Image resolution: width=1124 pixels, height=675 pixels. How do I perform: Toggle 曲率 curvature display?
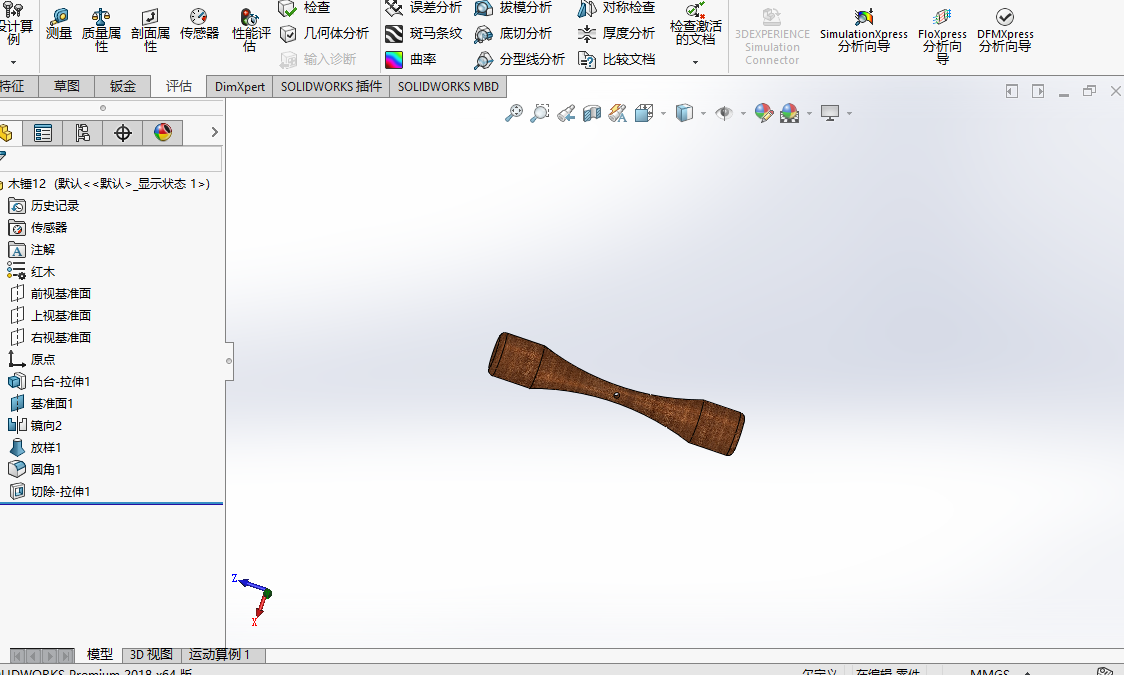click(411, 59)
